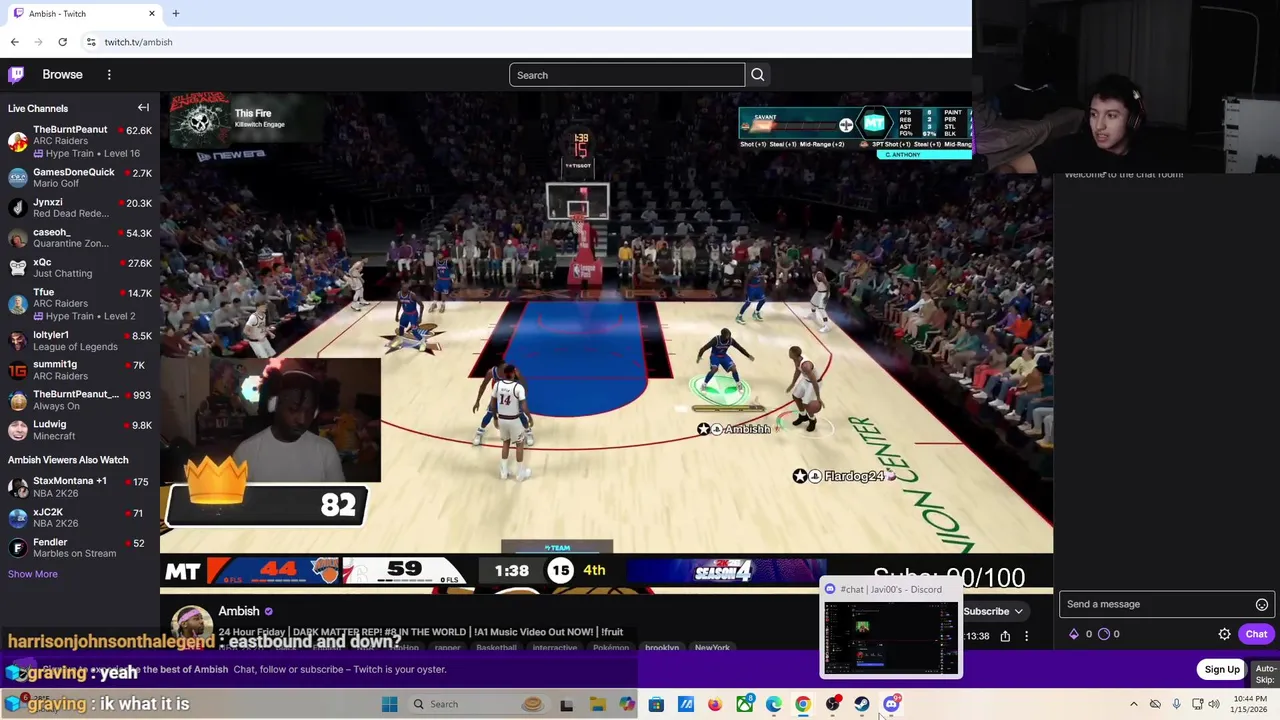Click the purple Chat button
Image resolution: width=1280 pixels, height=720 pixels.
pos(1256,634)
